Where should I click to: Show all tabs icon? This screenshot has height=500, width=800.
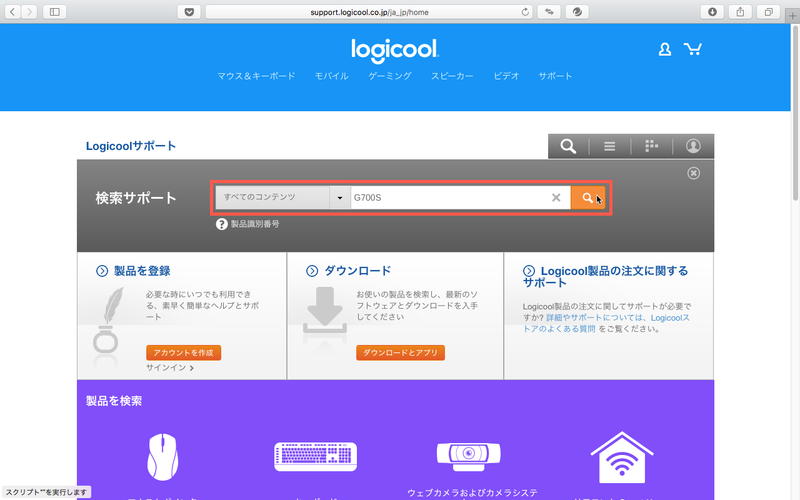click(768, 12)
